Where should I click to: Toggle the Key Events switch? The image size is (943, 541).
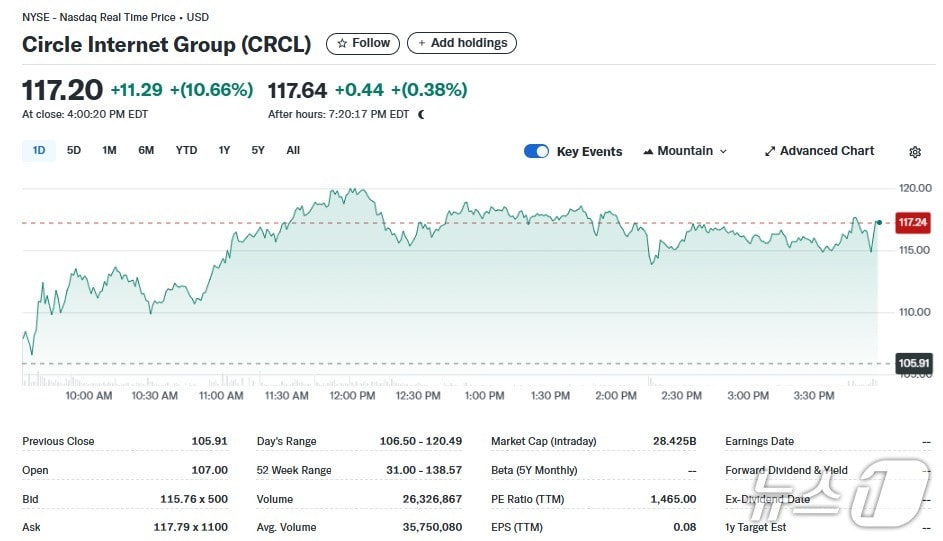point(536,151)
